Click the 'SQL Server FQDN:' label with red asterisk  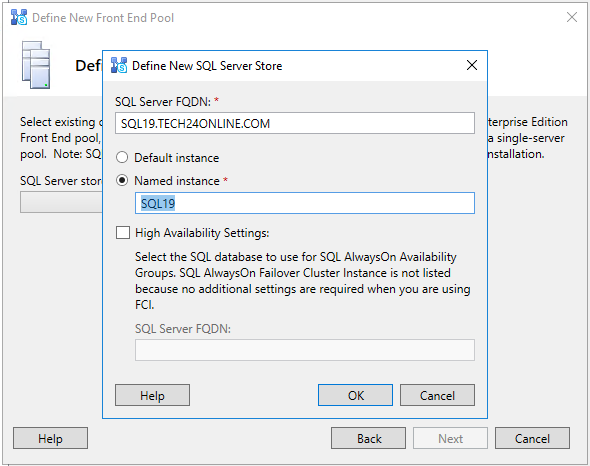(x=167, y=102)
